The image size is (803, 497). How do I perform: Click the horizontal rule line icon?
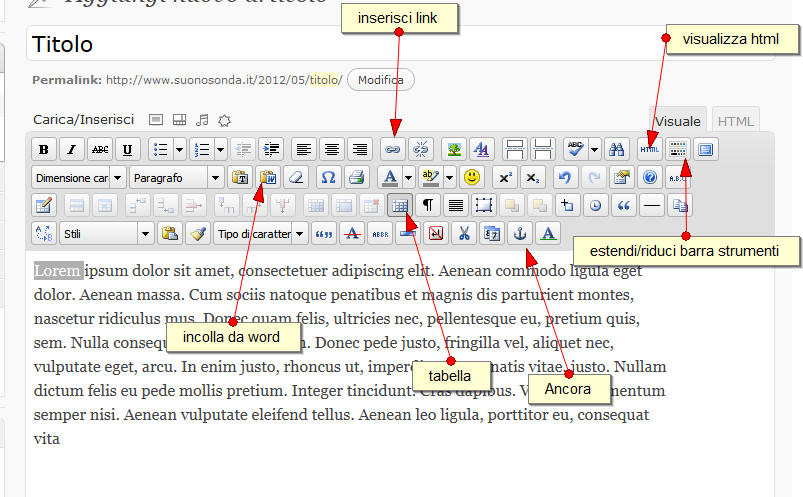coord(651,206)
